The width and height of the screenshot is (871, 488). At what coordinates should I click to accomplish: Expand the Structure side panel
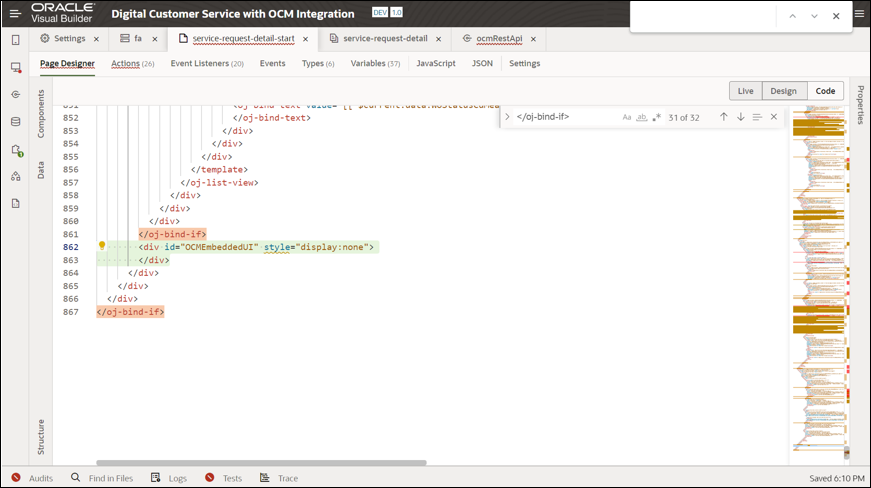41,437
